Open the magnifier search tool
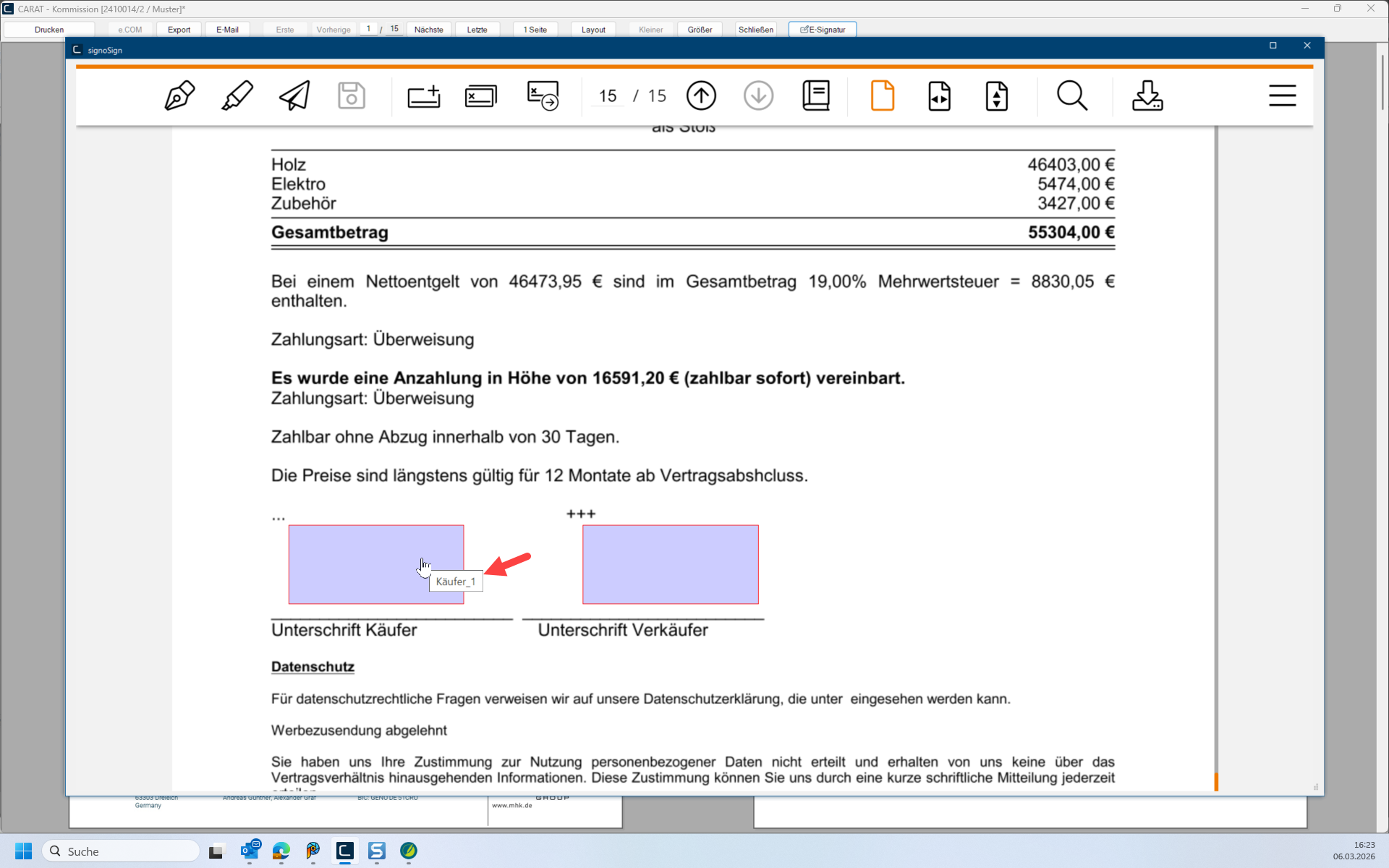The width and height of the screenshot is (1389, 868). tap(1071, 95)
